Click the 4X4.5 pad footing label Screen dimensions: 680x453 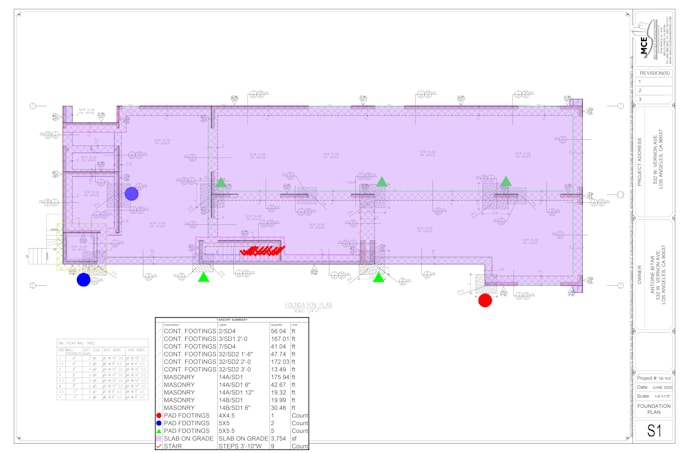coord(226,415)
